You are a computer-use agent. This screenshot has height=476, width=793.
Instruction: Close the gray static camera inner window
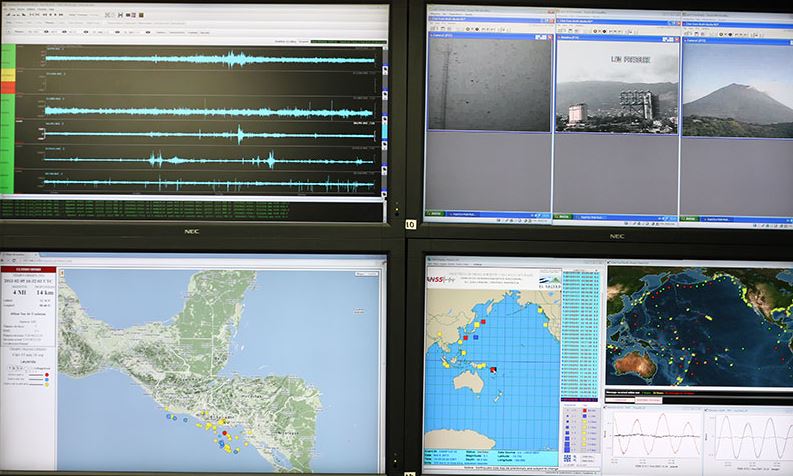click(550, 36)
